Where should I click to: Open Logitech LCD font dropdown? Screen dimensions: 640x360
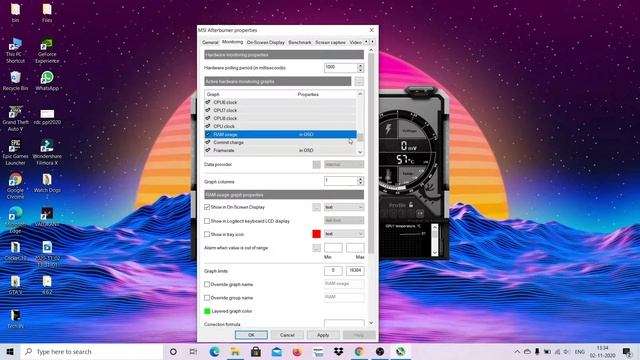click(x=344, y=220)
